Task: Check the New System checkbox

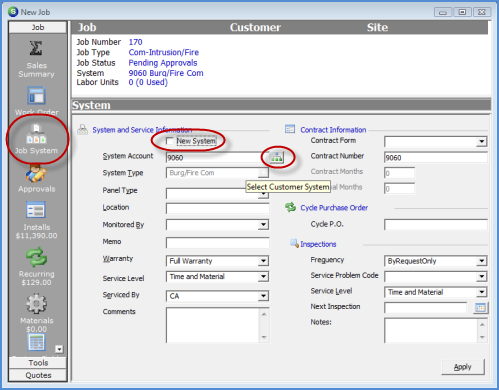Action: [170, 141]
